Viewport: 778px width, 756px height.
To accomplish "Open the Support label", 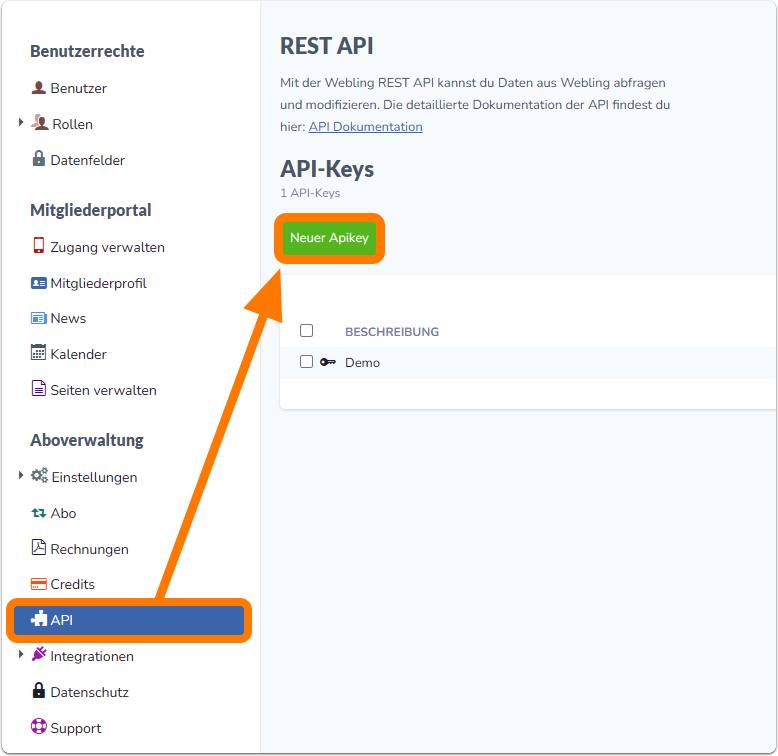I will (x=76, y=728).
